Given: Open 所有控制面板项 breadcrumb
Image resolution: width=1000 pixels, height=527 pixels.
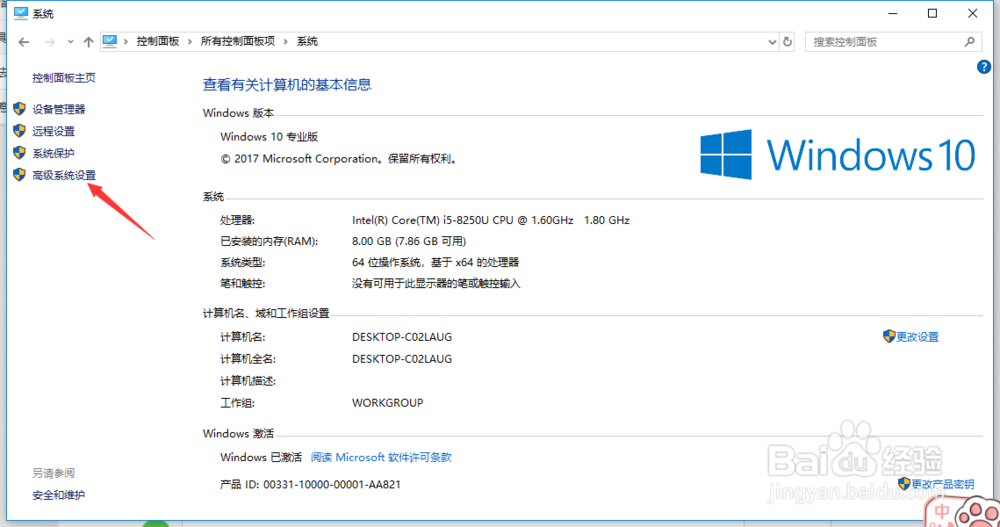Looking at the screenshot, I should click(x=237, y=41).
